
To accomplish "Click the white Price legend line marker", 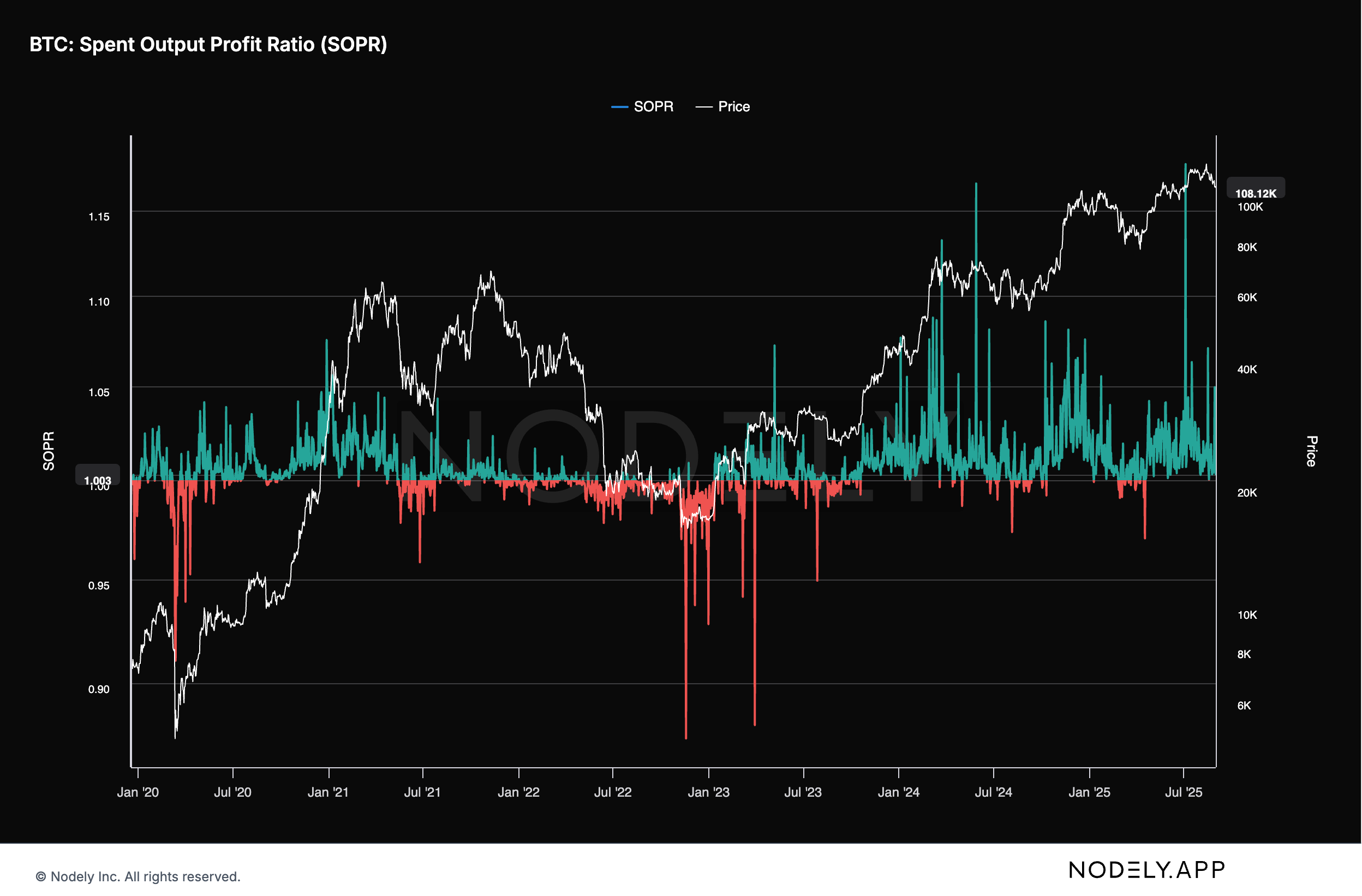I will [703, 107].
